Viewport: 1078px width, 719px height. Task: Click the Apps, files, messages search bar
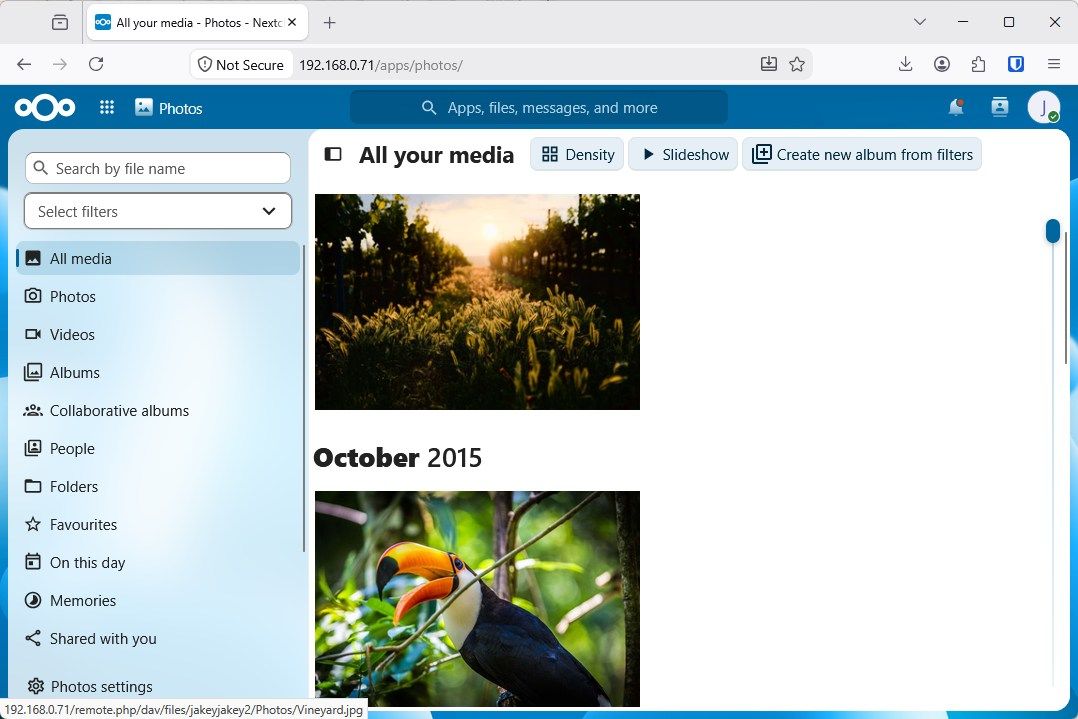point(539,107)
